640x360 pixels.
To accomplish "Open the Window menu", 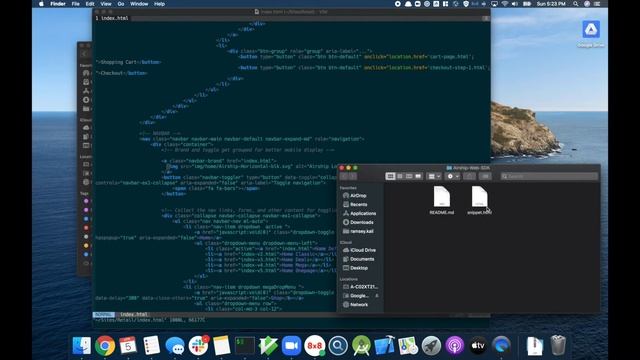I will pyautogui.click(x=139, y=4).
